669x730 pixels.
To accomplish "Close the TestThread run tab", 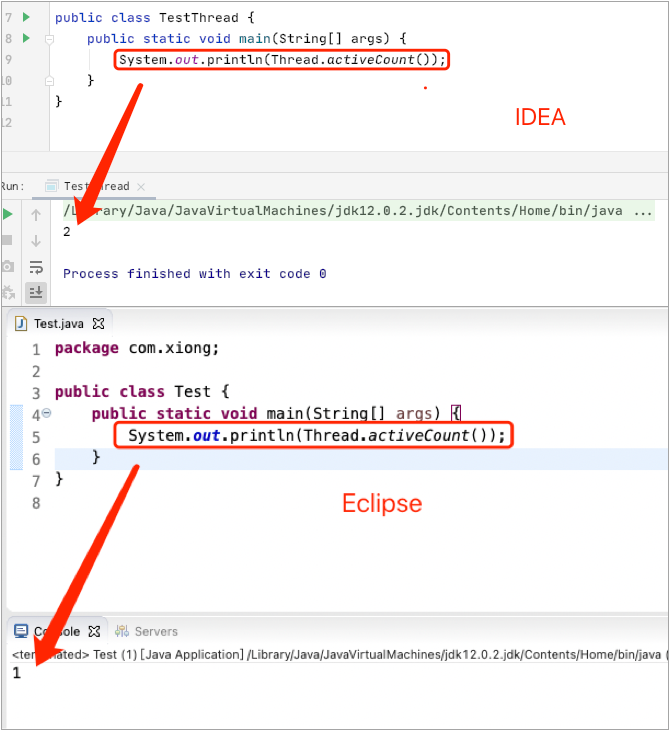I will [x=141, y=187].
